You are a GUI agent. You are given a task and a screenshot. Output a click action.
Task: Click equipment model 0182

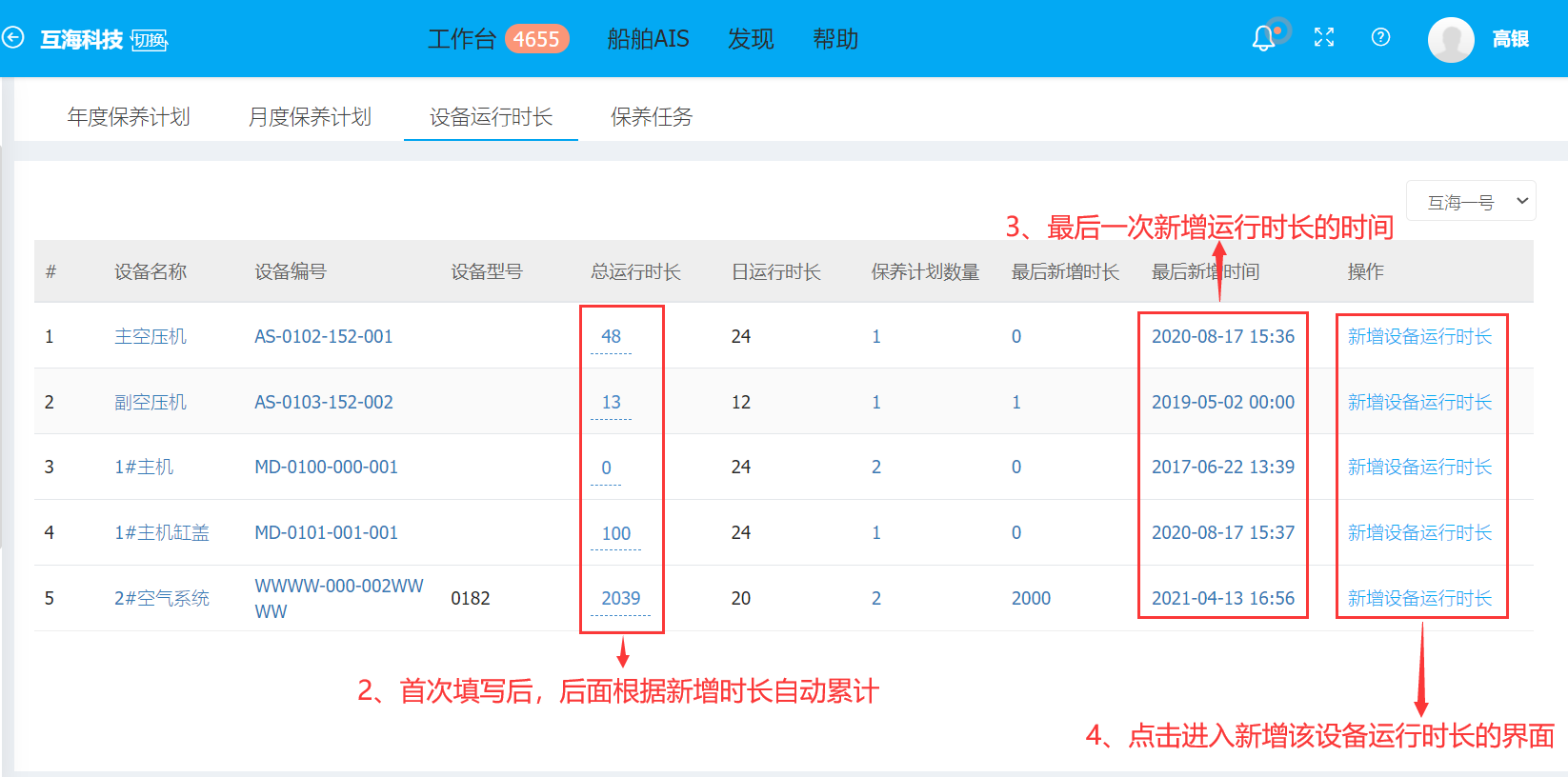[x=471, y=598]
